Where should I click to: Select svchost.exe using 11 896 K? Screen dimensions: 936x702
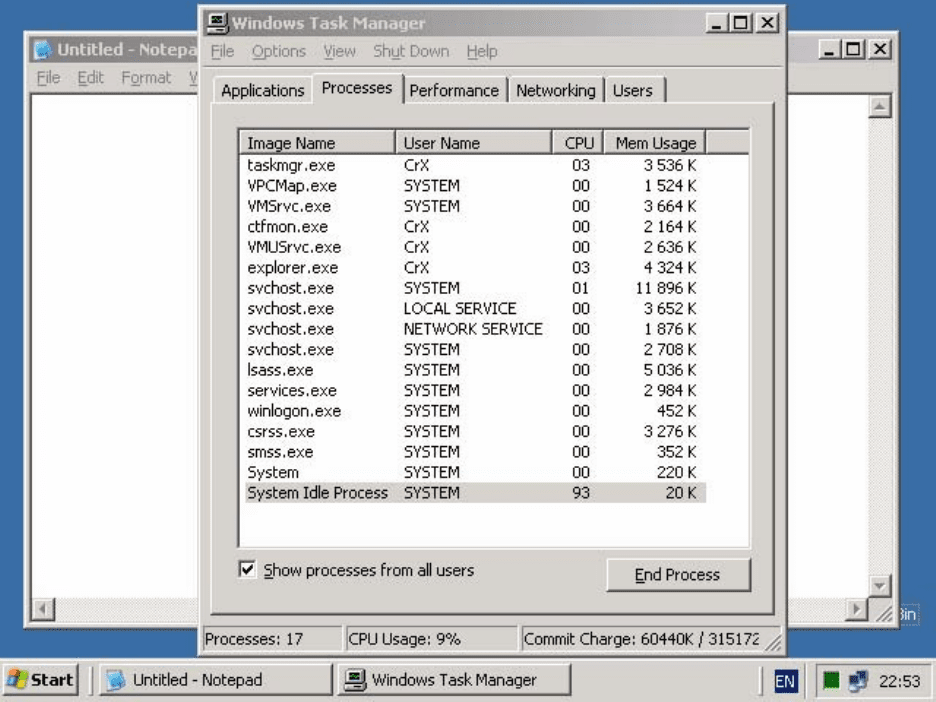click(475, 288)
